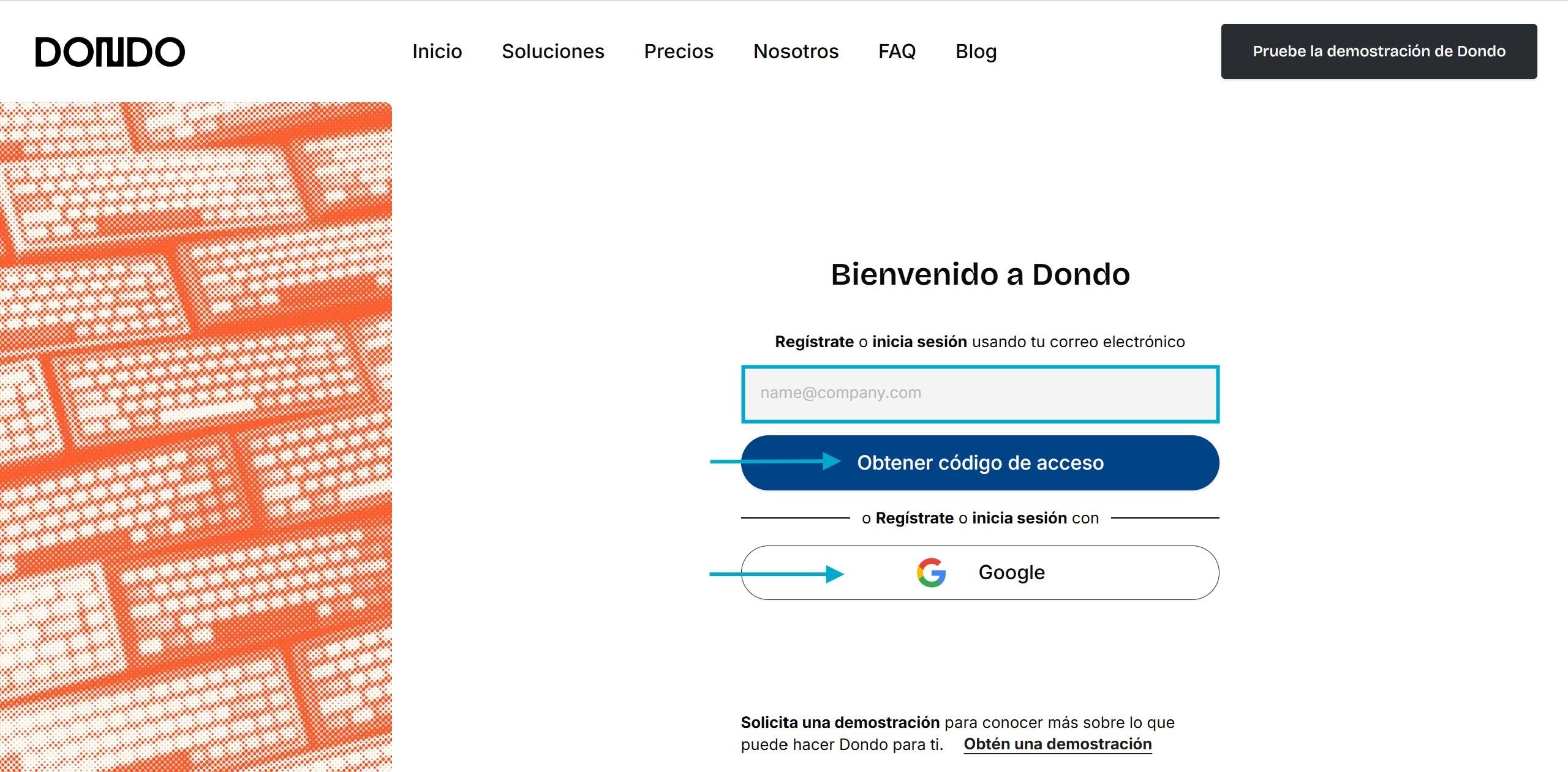Go to the Soluciones page
Screen dimensions: 1568x772
point(552,51)
